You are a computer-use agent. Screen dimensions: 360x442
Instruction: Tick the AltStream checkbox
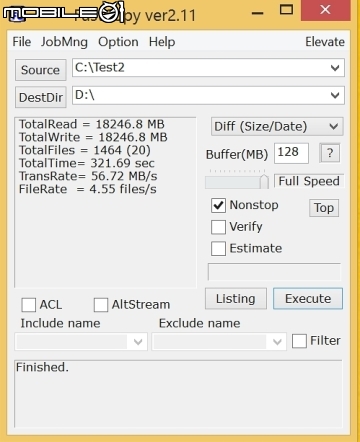point(101,305)
